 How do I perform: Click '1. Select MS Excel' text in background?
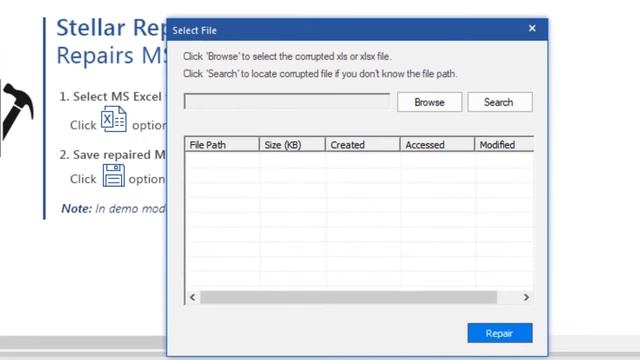click(x=111, y=97)
